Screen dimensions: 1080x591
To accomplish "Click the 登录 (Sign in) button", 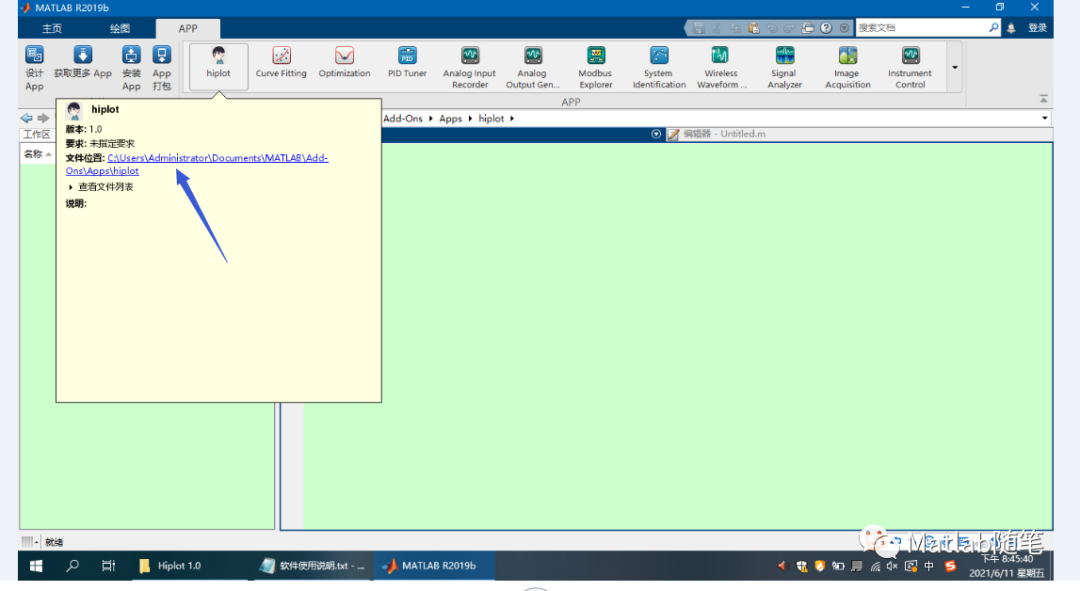I will coord(1037,28).
